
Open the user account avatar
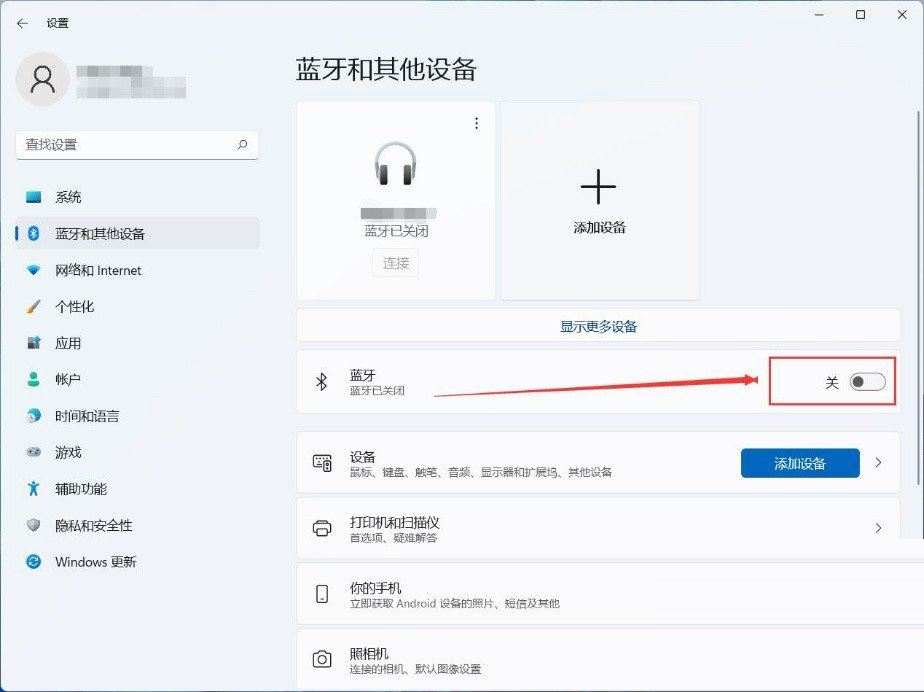[x=43, y=80]
